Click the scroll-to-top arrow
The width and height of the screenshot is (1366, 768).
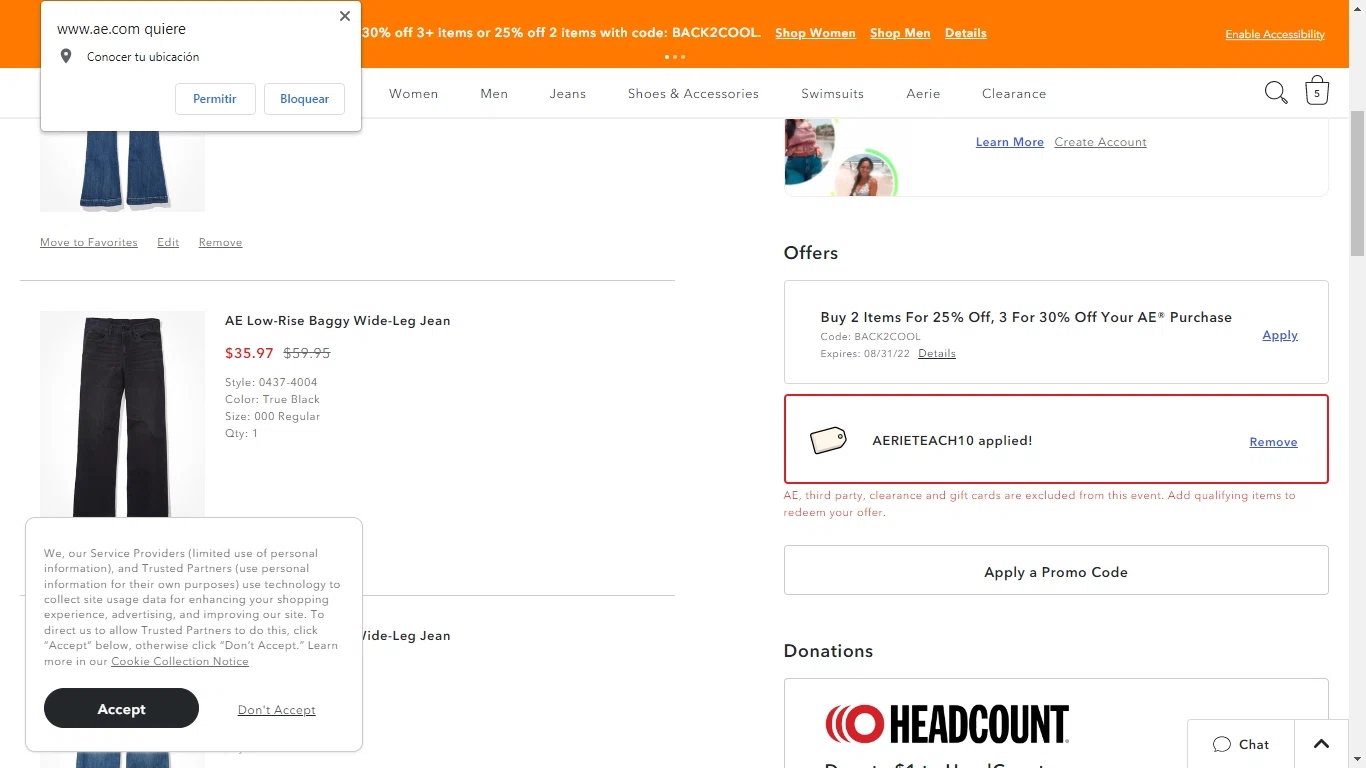coord(1321,744)
